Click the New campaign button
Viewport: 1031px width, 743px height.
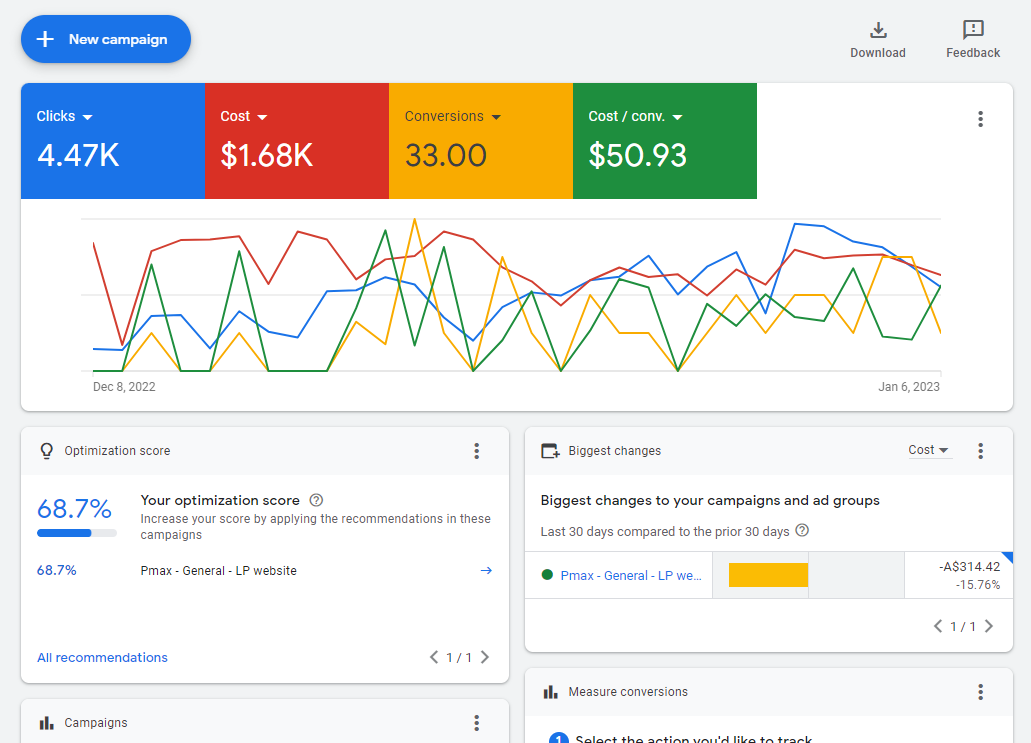tap(106, 39)
